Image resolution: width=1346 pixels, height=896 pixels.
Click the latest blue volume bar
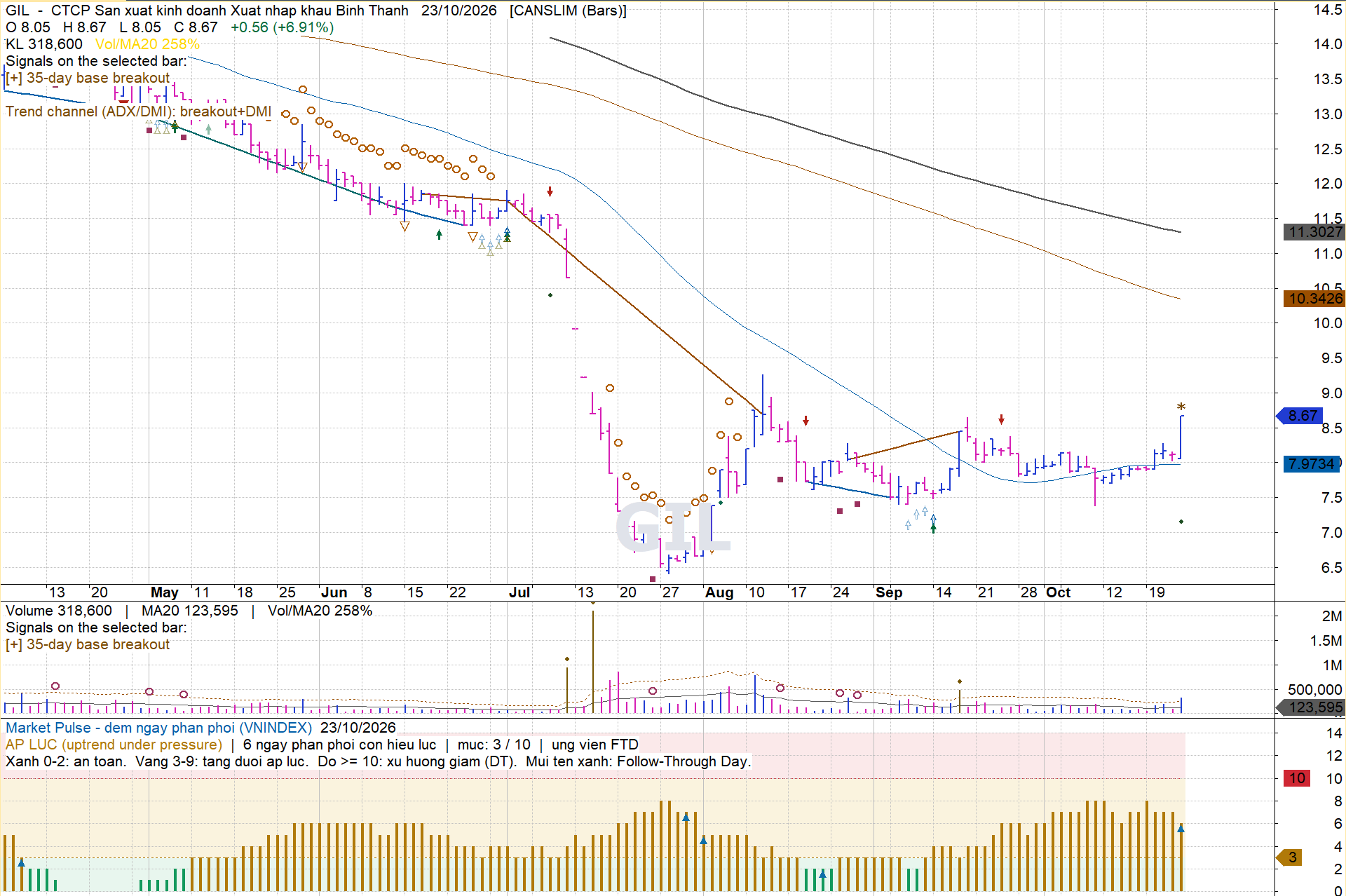click(1181, 705)
